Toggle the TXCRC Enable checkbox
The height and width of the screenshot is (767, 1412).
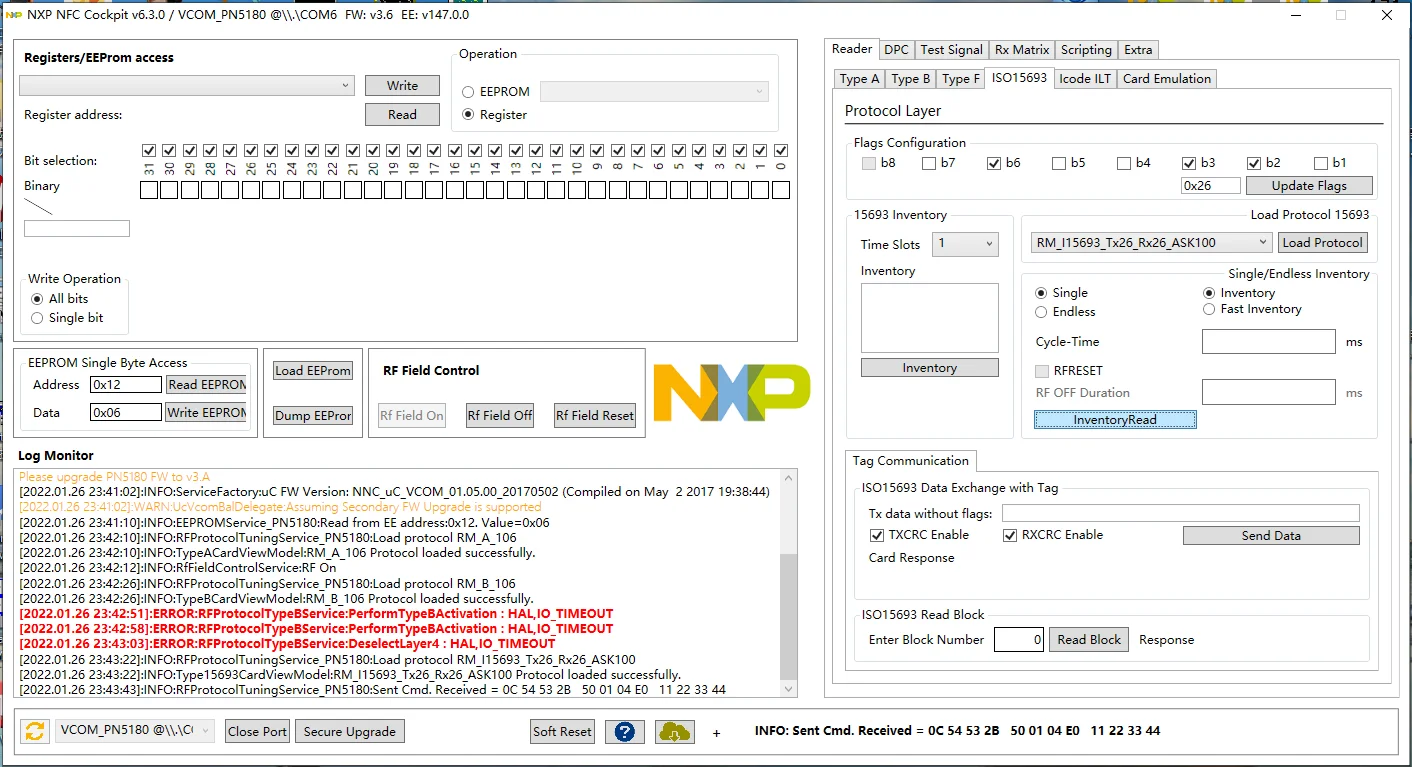[877, 535]
